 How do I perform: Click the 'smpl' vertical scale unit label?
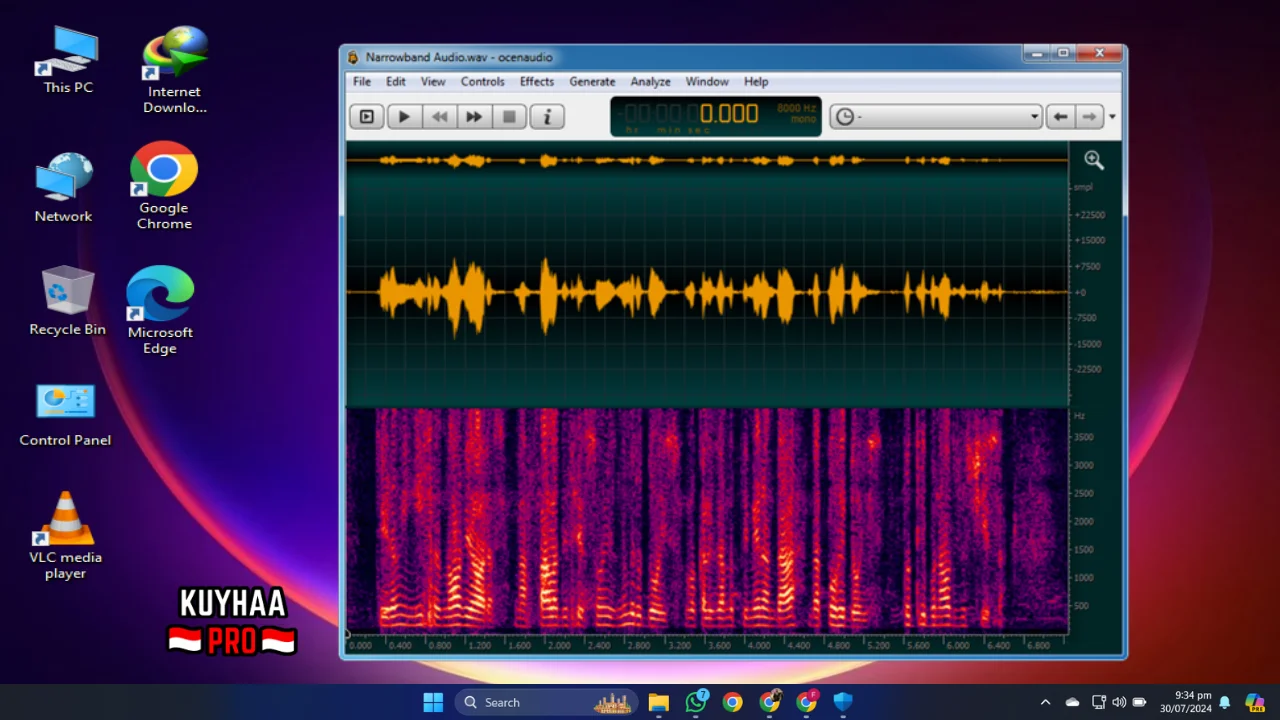(1083, 187)
